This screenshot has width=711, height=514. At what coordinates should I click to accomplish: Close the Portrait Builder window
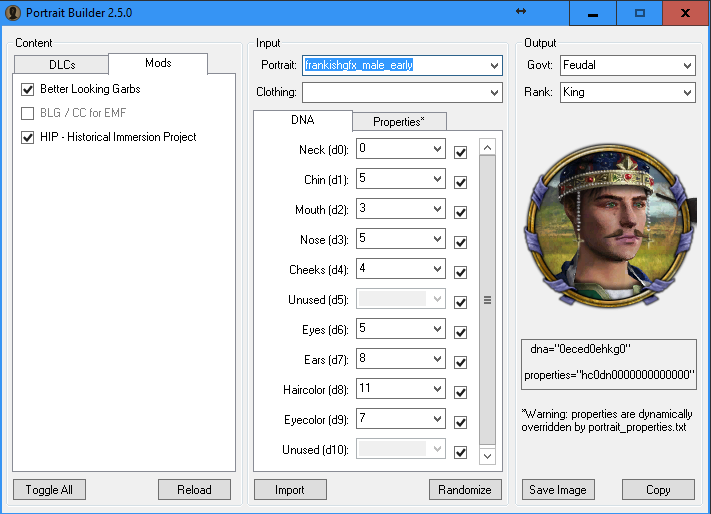tap(686, 13)
